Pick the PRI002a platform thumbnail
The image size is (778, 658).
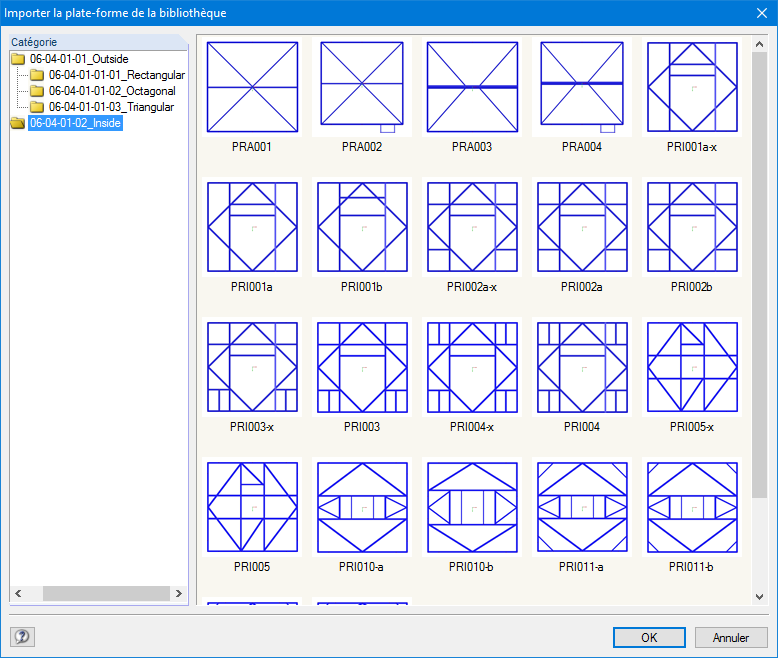(582, 227)
